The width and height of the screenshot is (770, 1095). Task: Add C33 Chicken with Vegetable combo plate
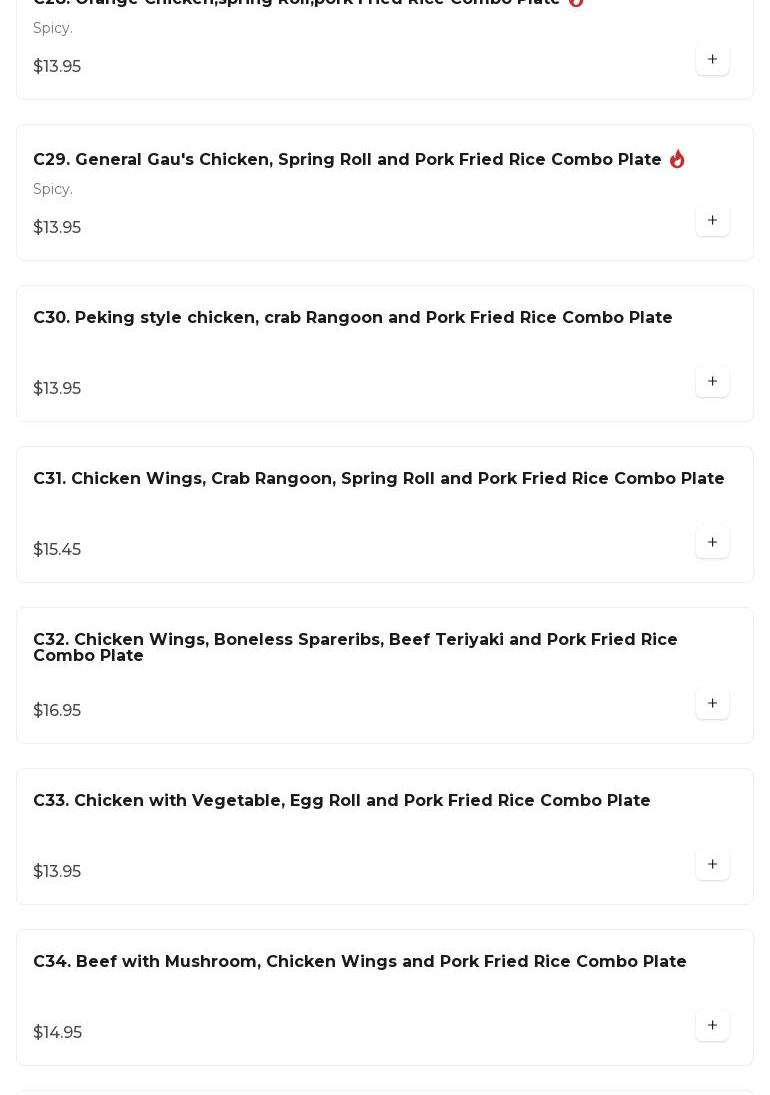point(712,864)
